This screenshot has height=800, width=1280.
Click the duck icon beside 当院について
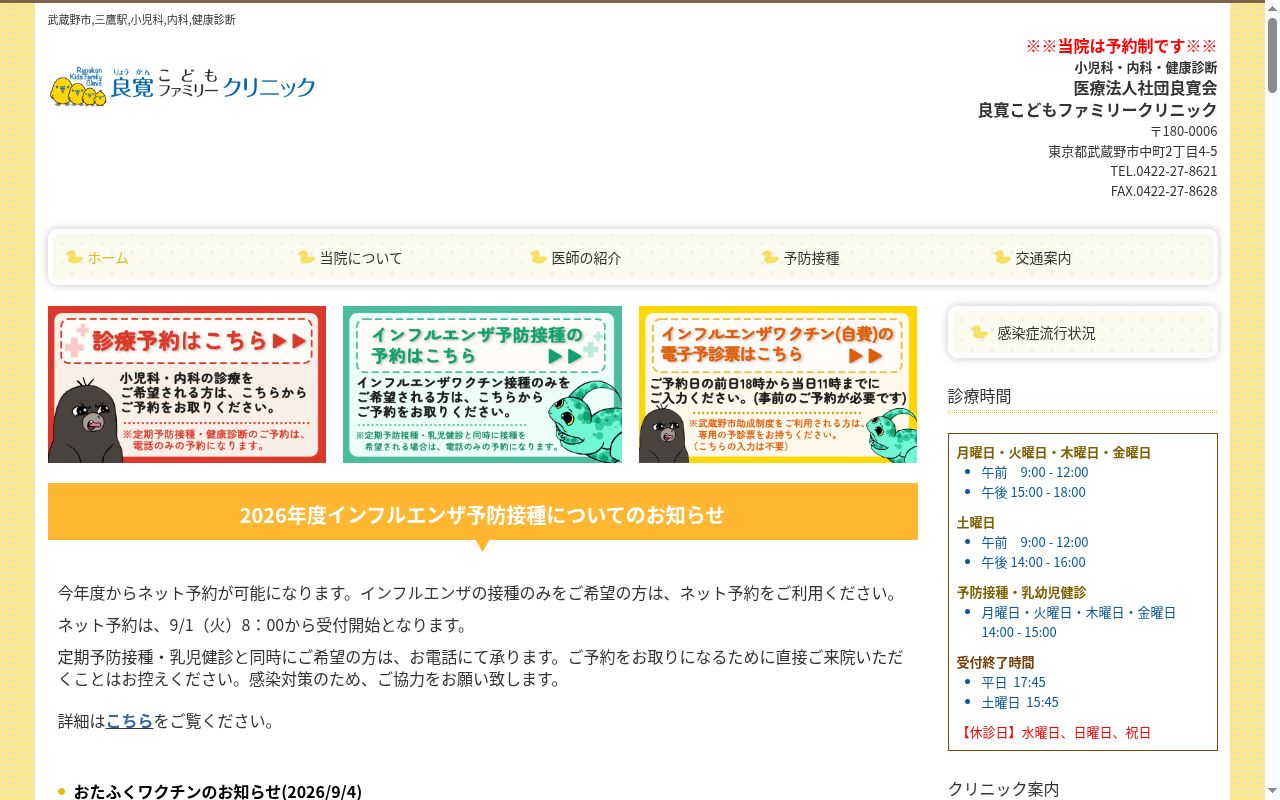click(306, 257)
